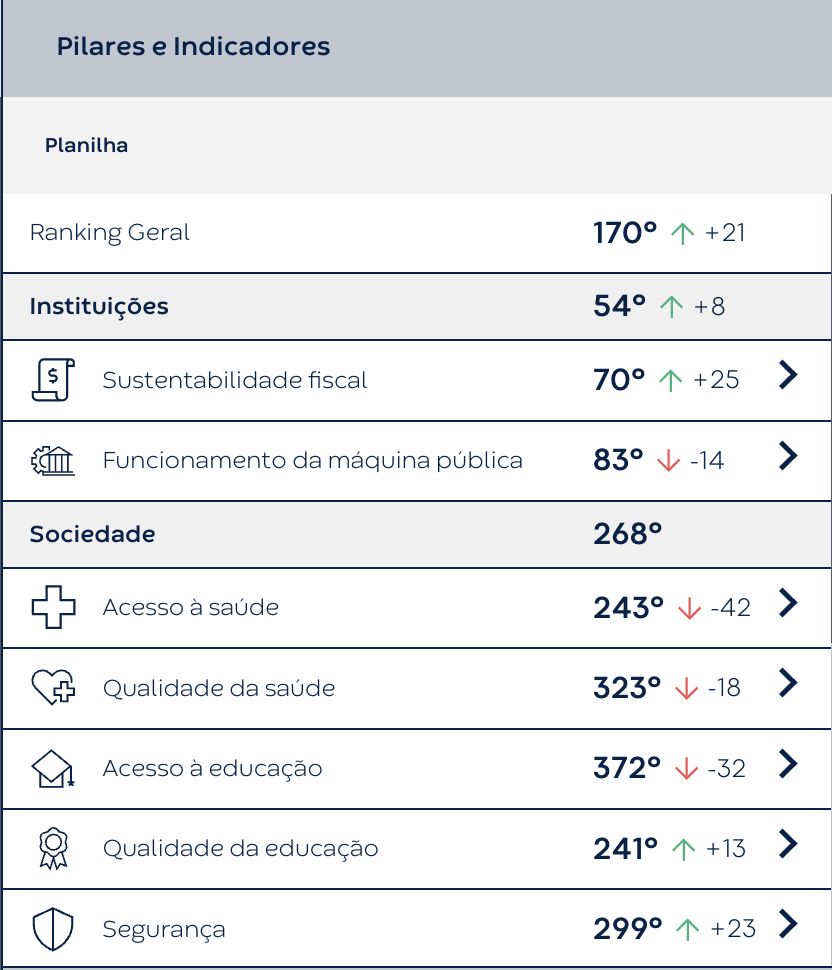Image resolution: width=832 pixels, height=970 pixels.
Task: Open the Ranking Geral row
Action: [110, 233]
